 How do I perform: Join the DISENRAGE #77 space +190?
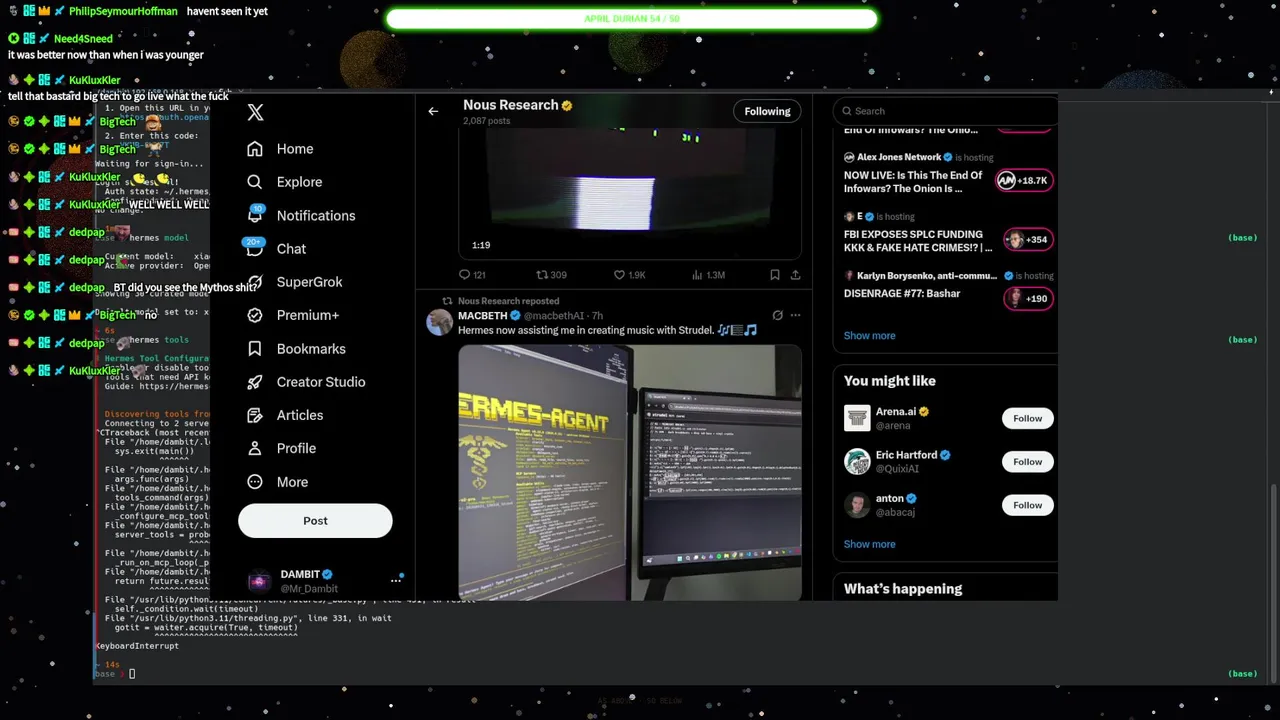1027,299
